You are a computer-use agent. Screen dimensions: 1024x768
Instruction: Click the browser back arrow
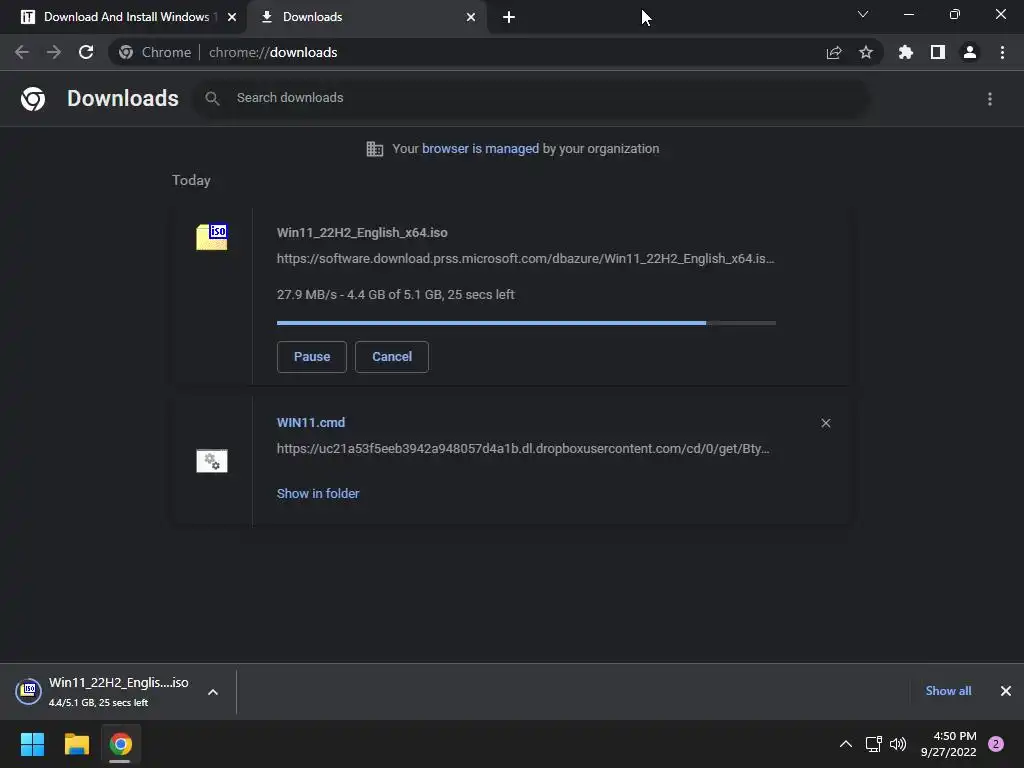22,52
